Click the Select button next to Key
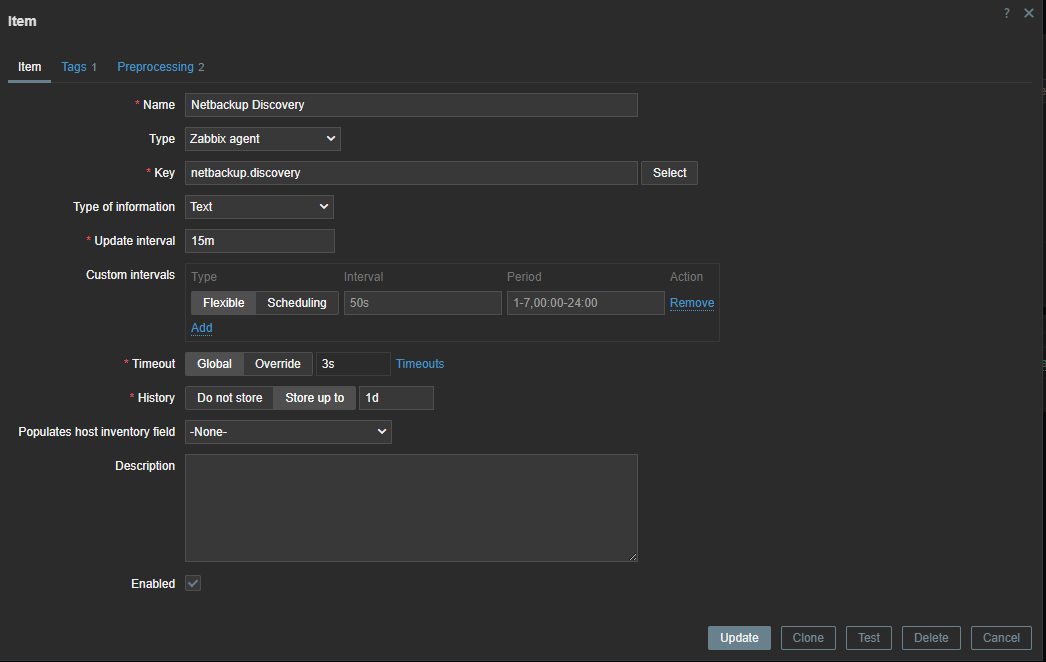 point(668,172)
